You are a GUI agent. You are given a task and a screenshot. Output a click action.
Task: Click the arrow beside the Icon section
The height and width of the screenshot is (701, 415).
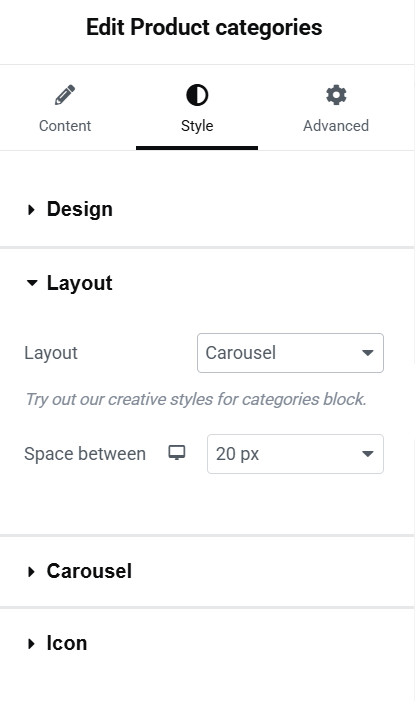click(31, 644)
